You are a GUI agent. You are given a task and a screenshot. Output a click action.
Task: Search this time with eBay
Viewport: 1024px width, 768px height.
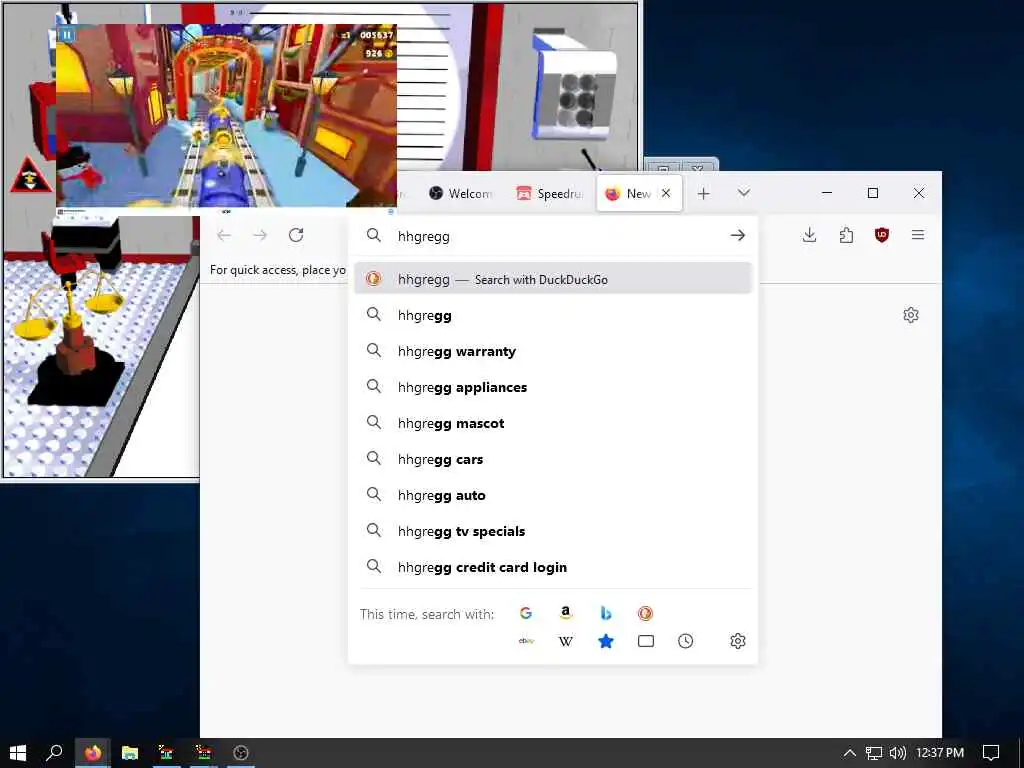click(x=526, y=641)
